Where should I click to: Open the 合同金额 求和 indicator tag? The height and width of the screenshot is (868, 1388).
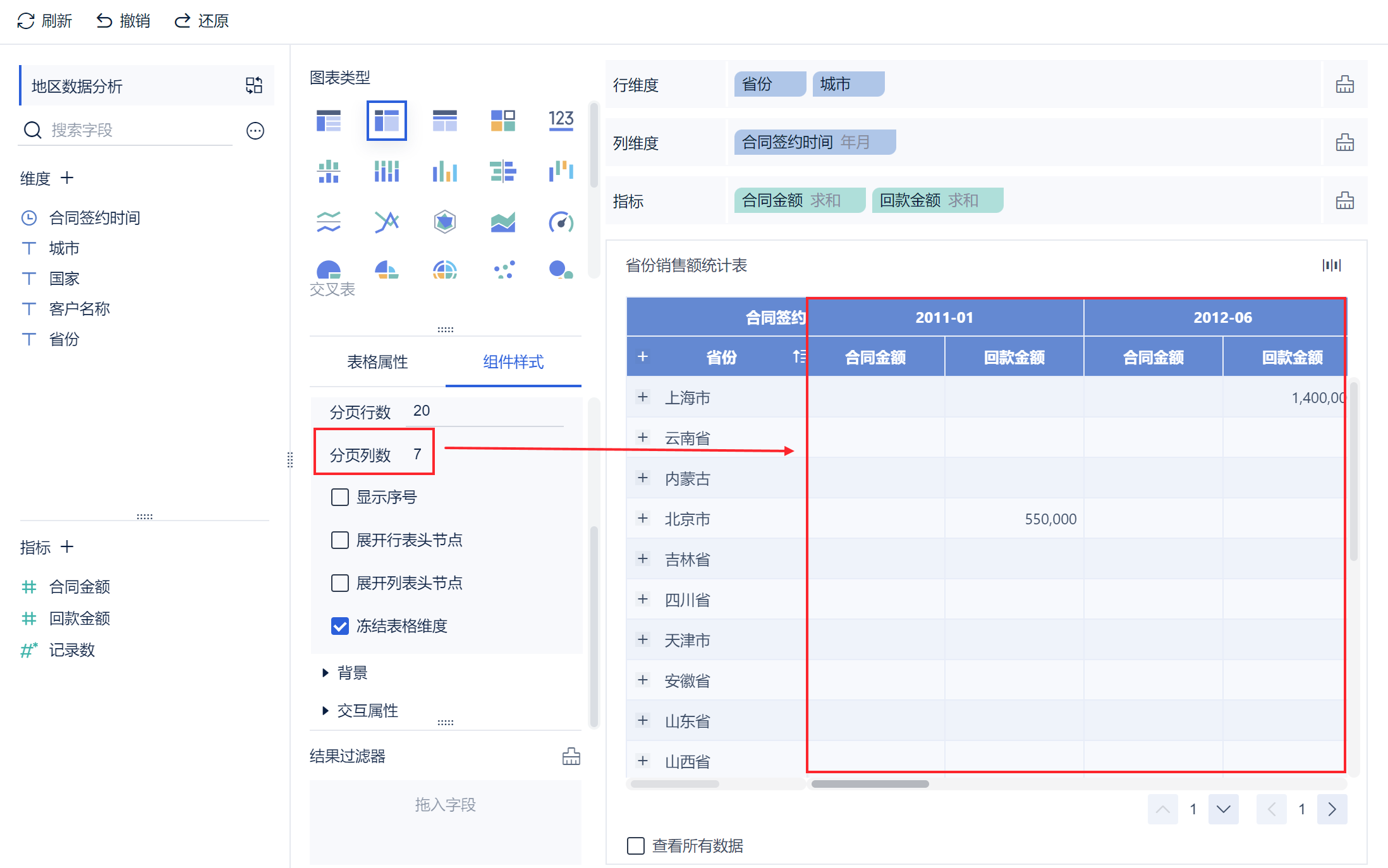click(x=800, y=200)
